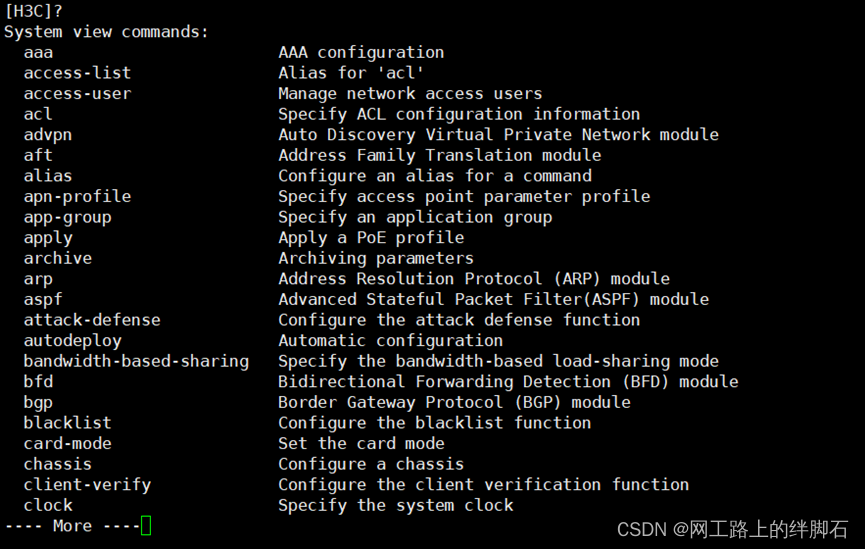Click 'Advanced Stateful Packet Filter(ASPF) module'
The width and height of the screenshot is (865, 549).
(494, 300)
